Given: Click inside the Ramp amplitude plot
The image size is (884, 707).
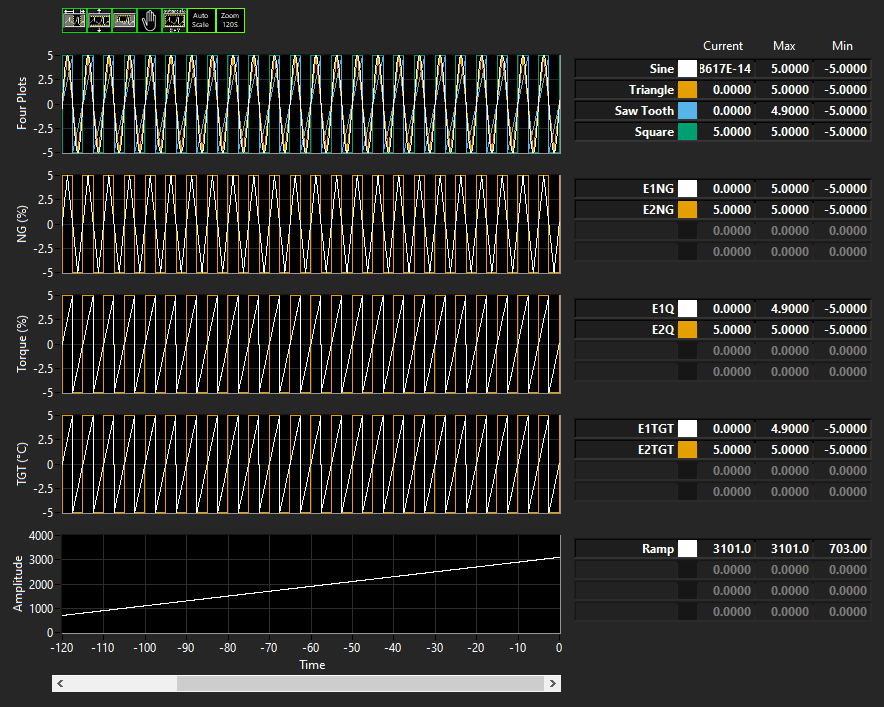Looking at the screenshot, I should [x=311, y=584].
